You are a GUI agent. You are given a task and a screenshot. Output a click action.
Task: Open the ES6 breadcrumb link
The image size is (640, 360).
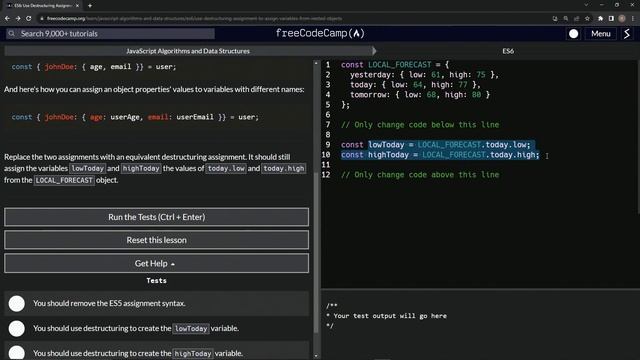(508, 51)
